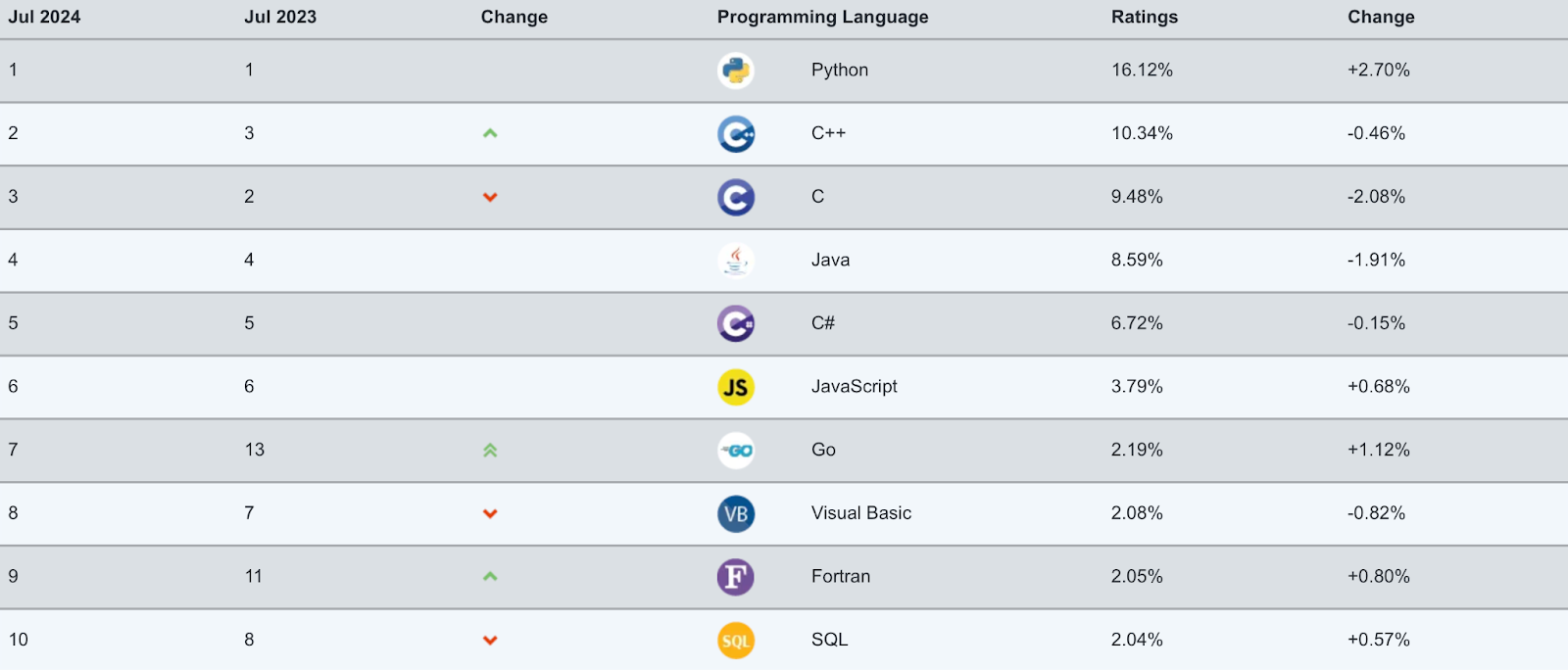Click the green up arrow beside C++
Image resolution: width=1568 pixels, height=670 pixels.
pyautogui.click(x=490, y=133)
